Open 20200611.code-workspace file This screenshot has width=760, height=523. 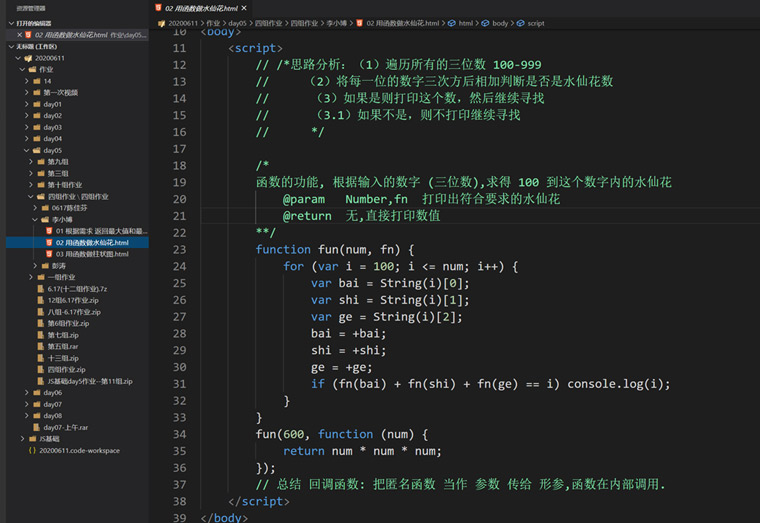(x=79, y=451)
